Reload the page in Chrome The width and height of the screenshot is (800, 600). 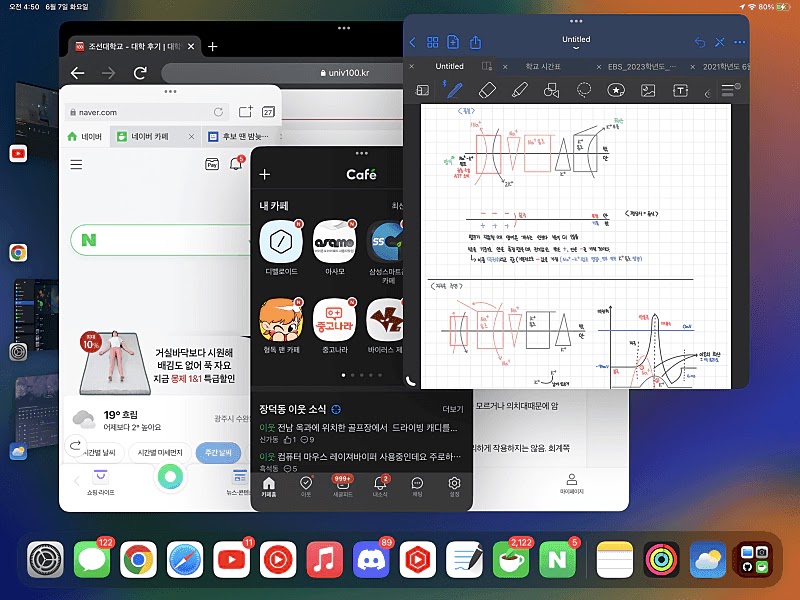[x=140, y=73]
